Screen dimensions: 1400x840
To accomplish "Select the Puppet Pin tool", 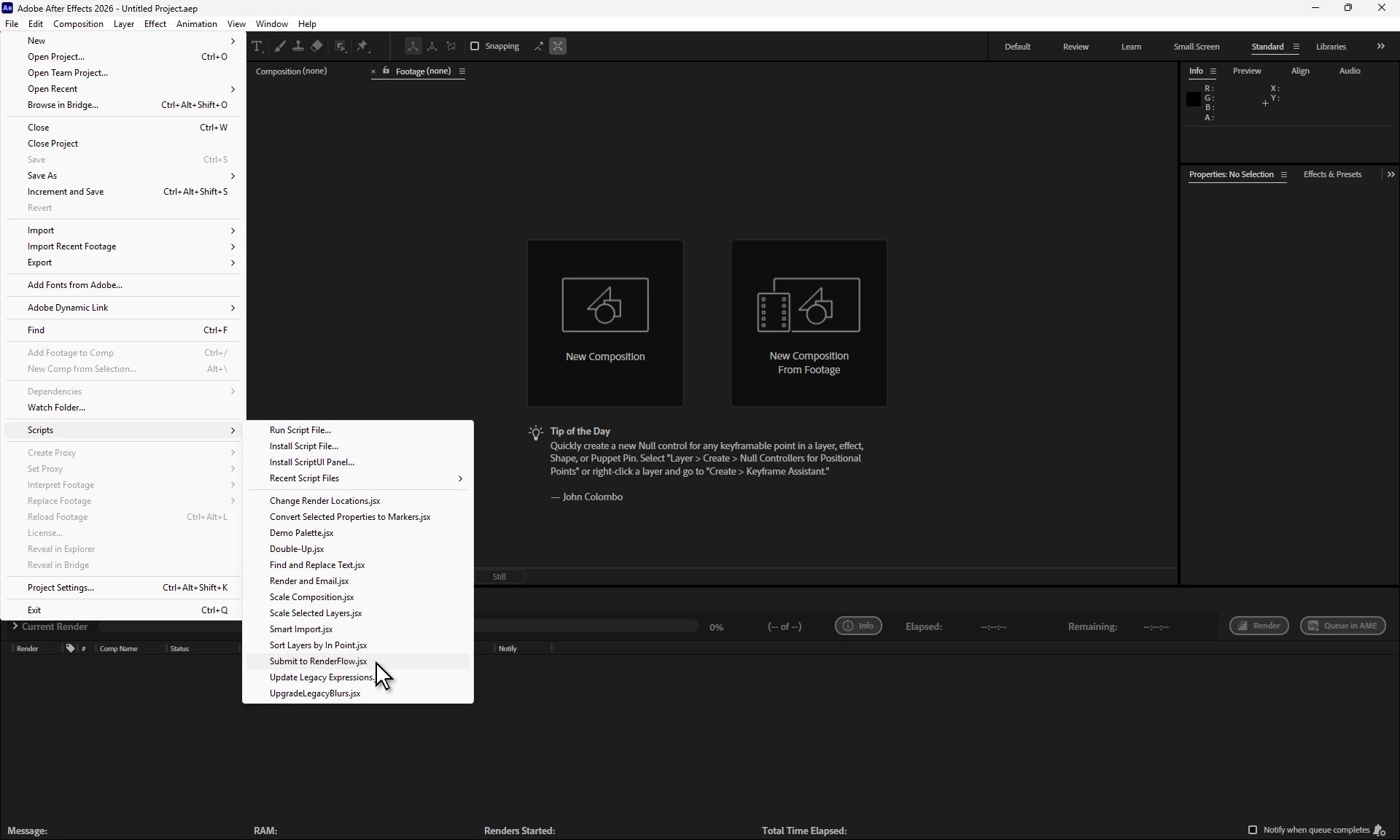I will point(362,46).
